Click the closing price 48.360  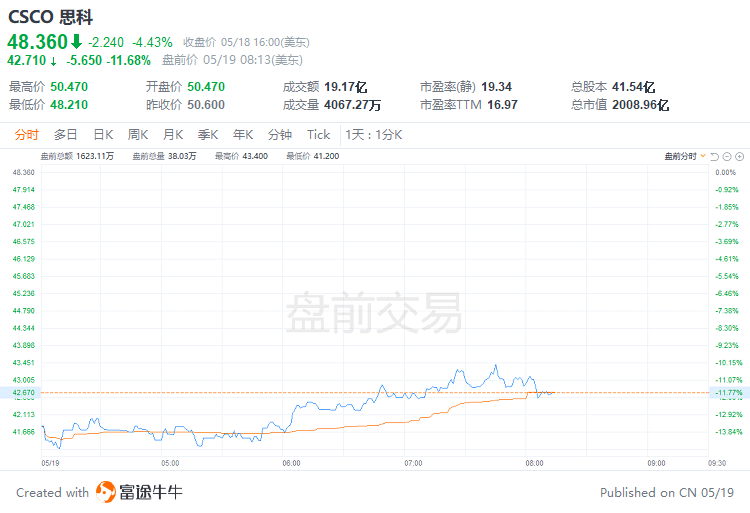coord(37,42)
